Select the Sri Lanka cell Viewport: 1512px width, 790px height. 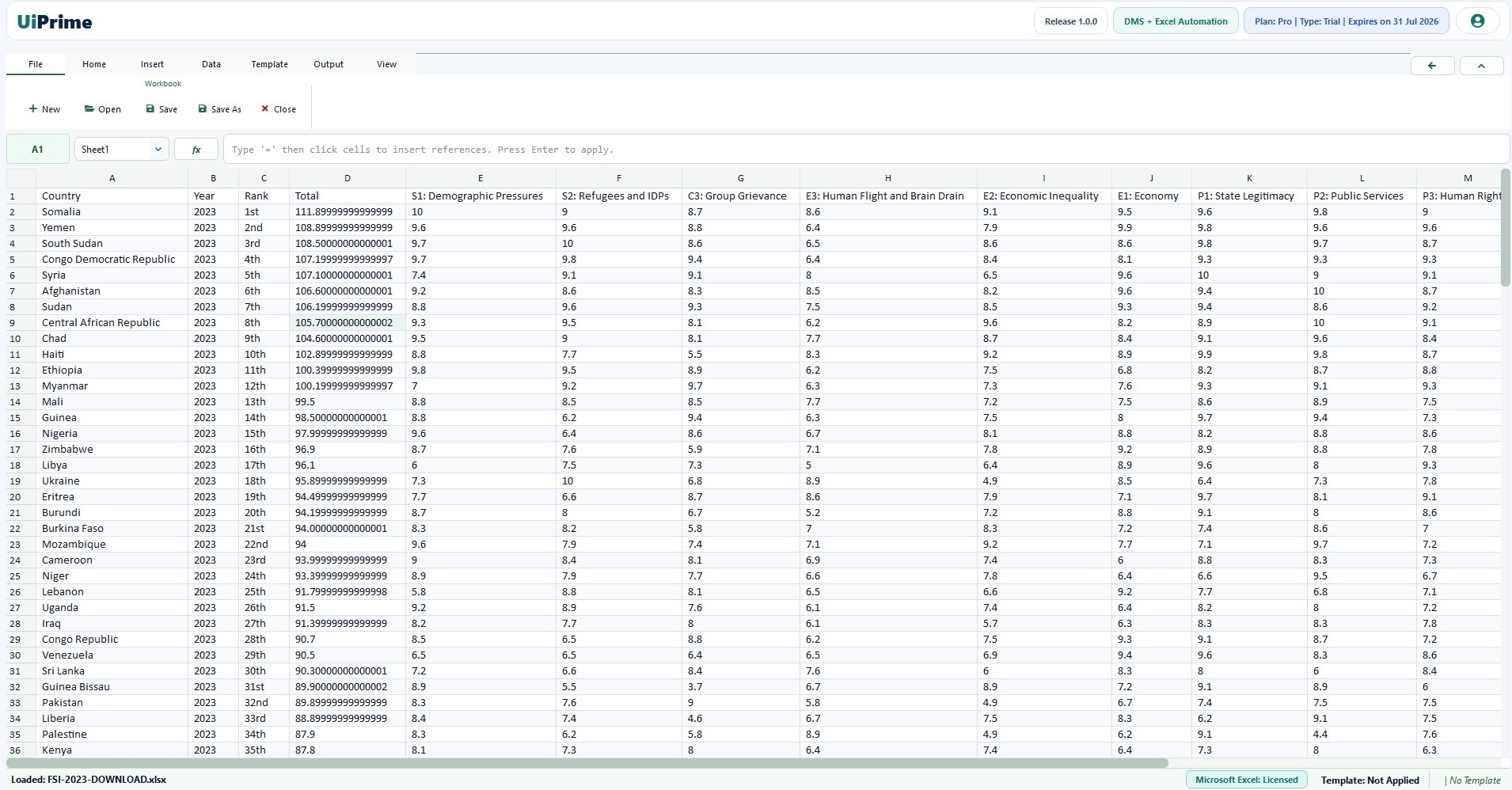coord(112,671)
